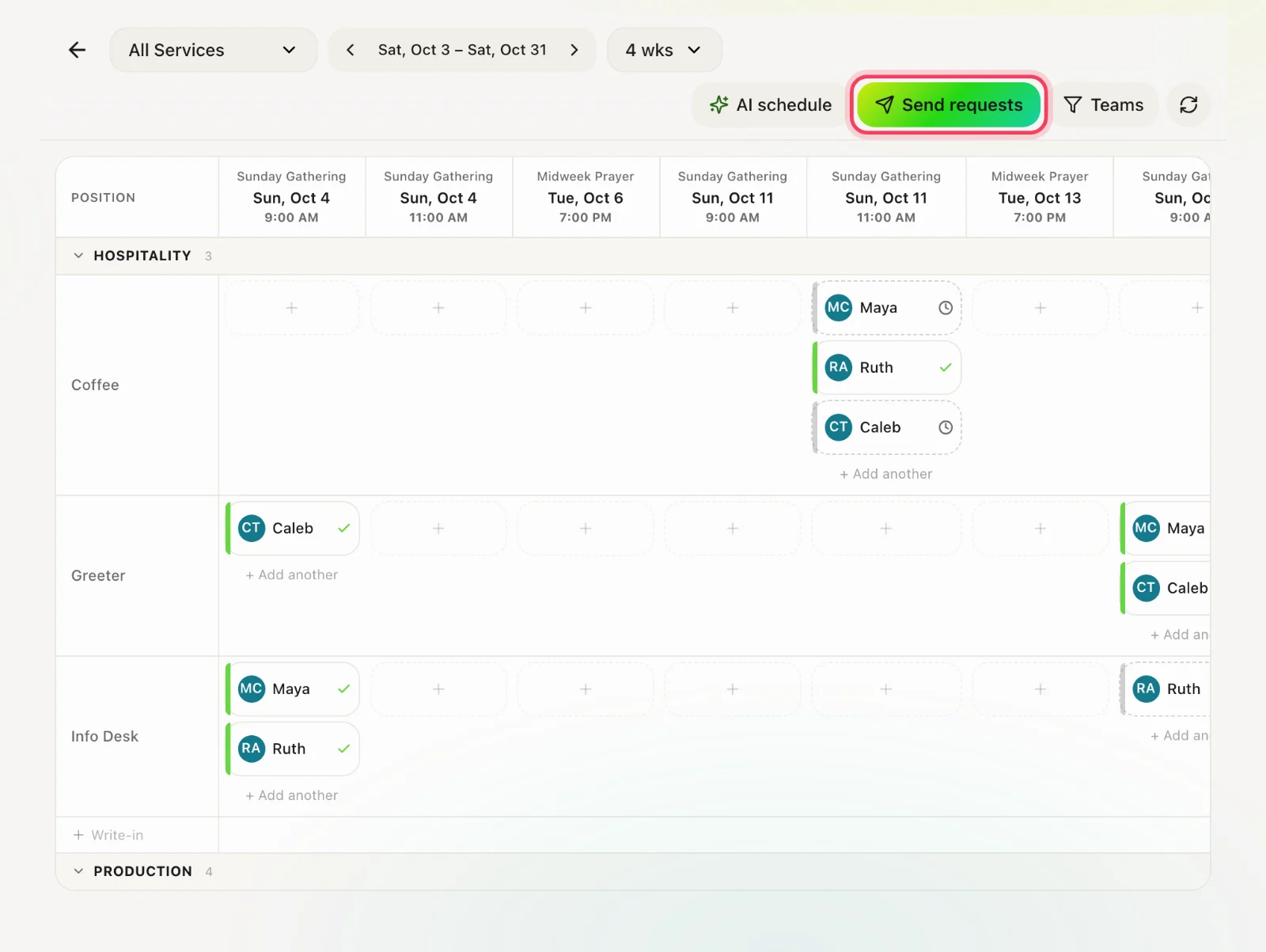The image size is (1266, 952).
Task: Open the 4 wks range dropdown
Action: click(x=664, y=50)
